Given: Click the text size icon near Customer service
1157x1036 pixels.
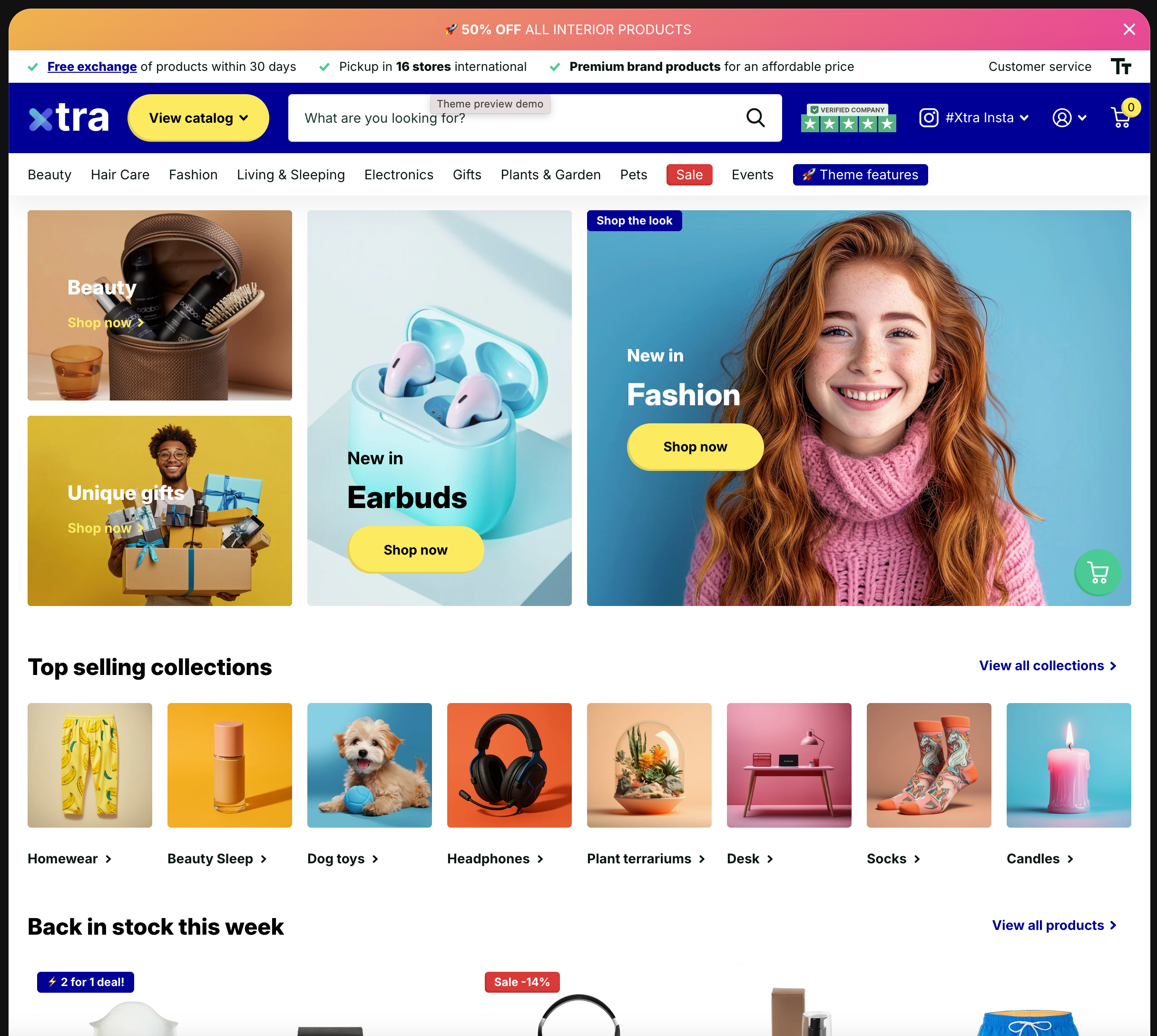Looking at the screenshot, I should click(x=1120, y=67).
